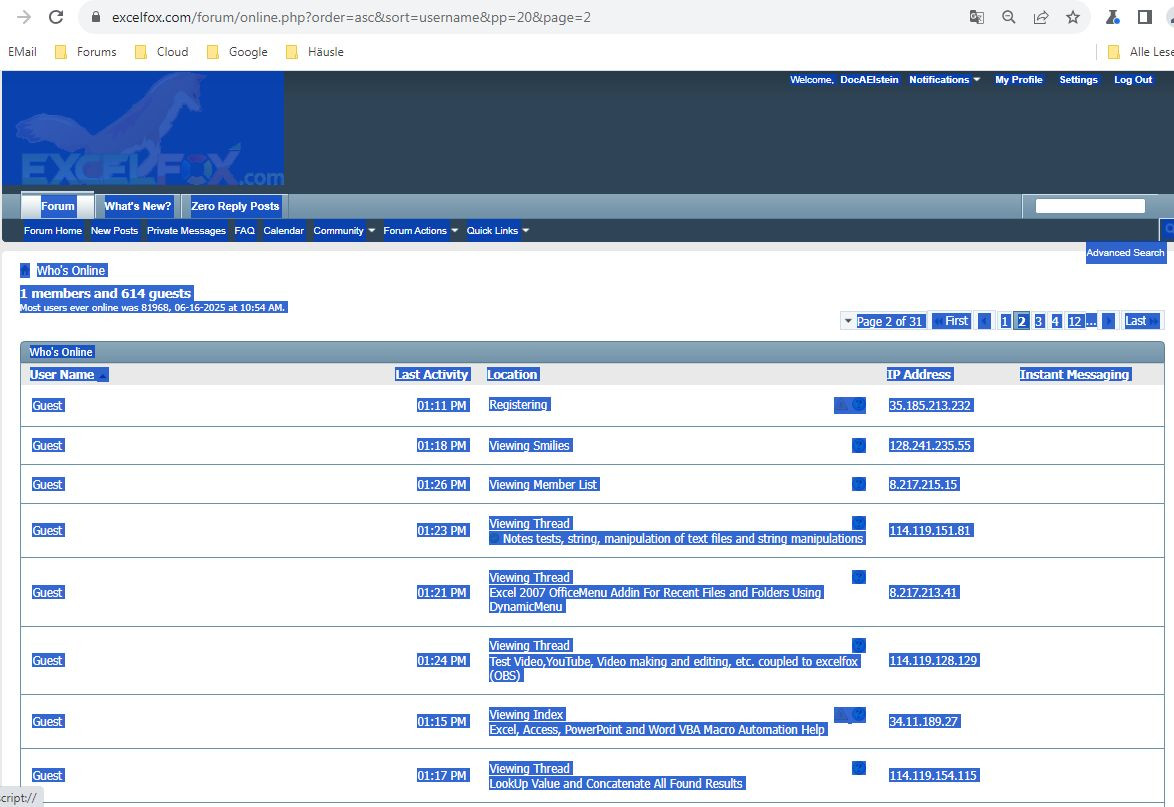This screenshot has width=1174, height=807.
Task: Open the Zero Reply Posts tab
Action: (235, 206)
